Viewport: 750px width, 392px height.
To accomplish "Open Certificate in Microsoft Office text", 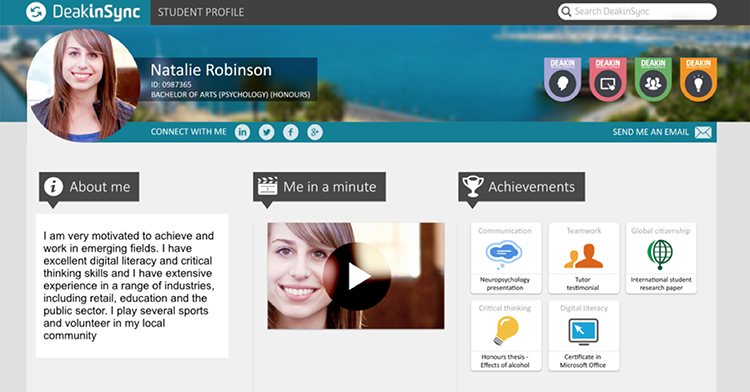I will (583, 361).
